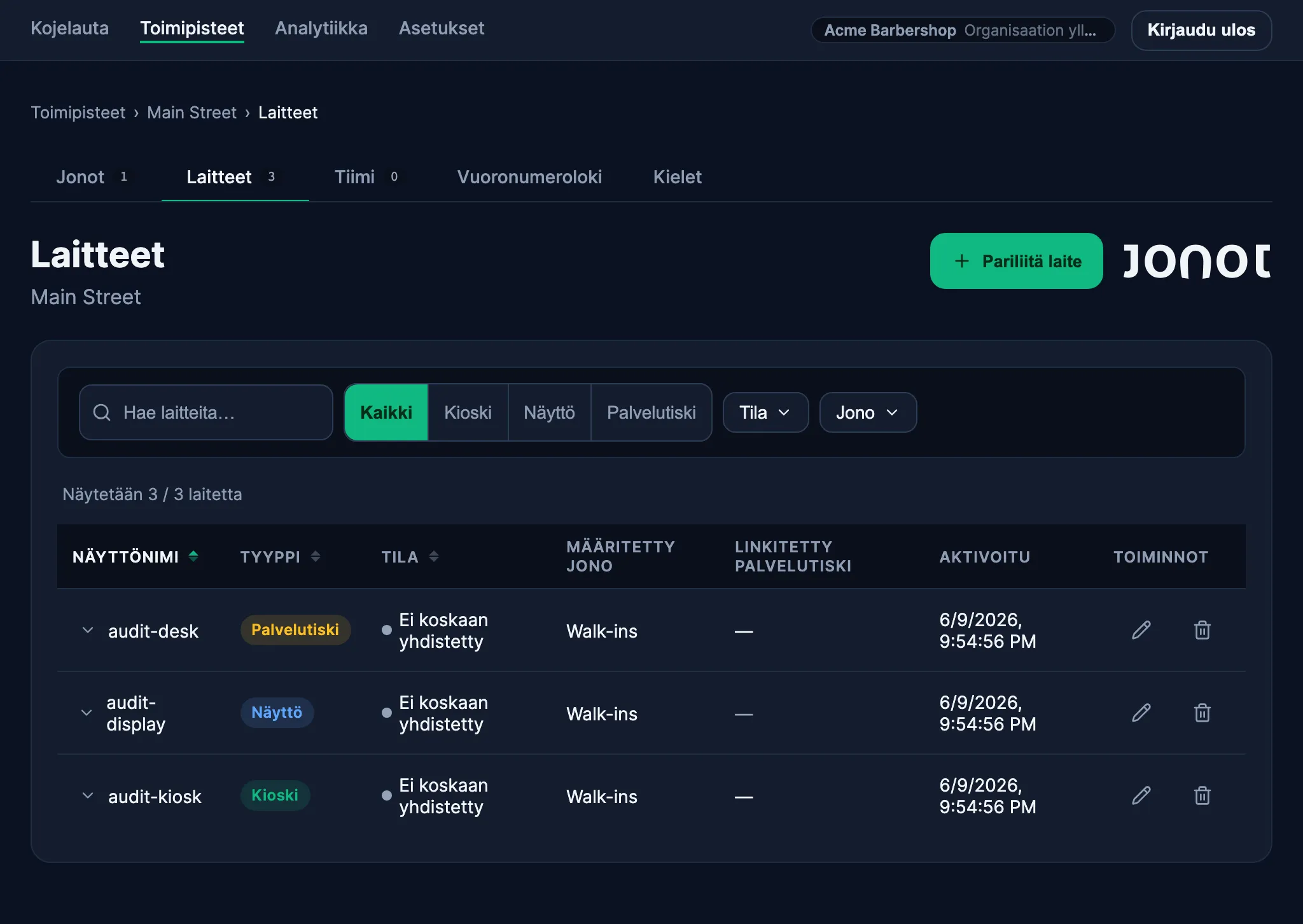The height and width of the screenshot is (924, 1303).
Task: Focus the Hae laitteita search field
Action: point(206,412)
